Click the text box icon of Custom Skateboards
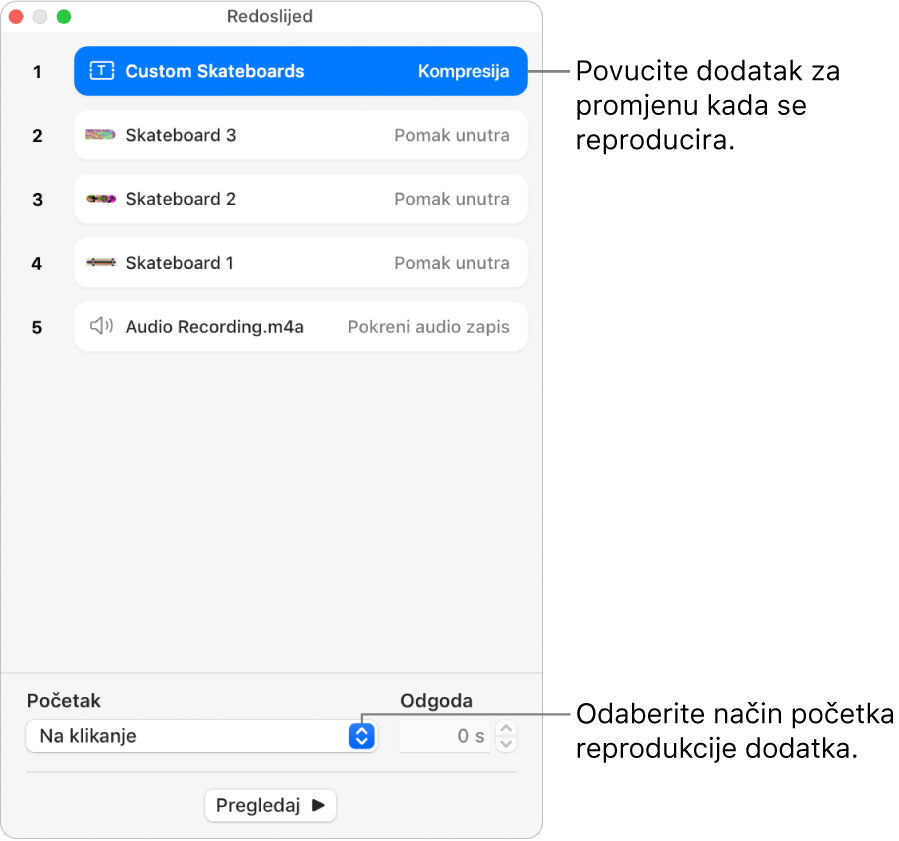The image size is (899, 841). (x=101, y=71)
